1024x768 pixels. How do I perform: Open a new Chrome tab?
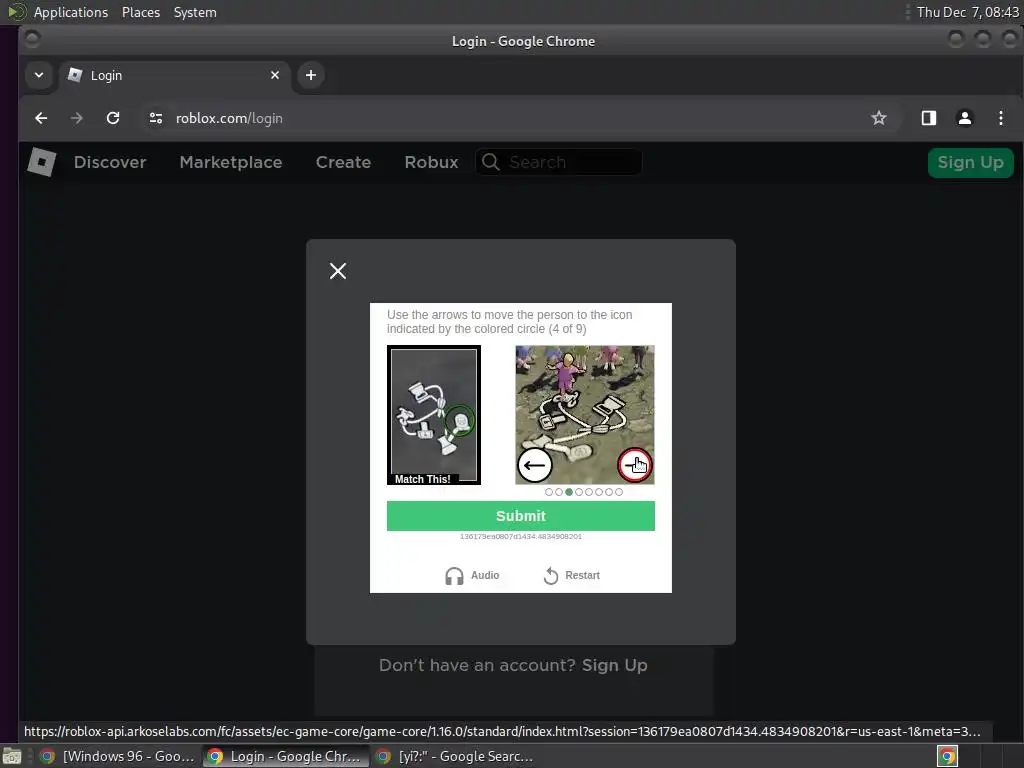311,75
